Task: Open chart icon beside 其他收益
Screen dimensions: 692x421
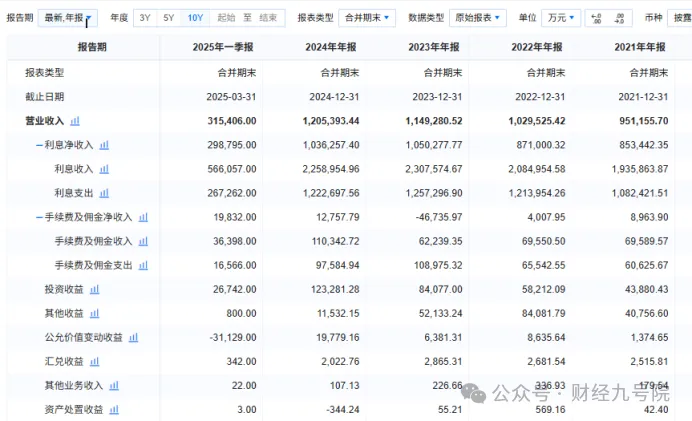Action: tap(94, 313)
